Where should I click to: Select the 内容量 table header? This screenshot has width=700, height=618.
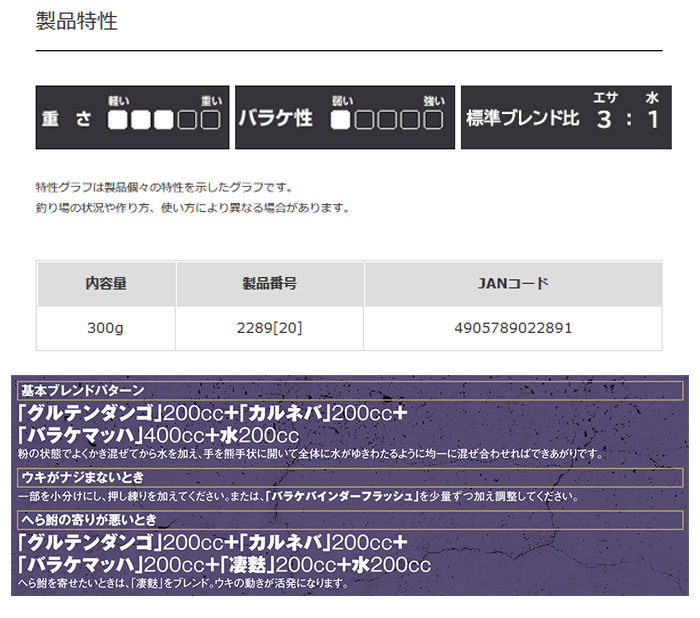106,284
